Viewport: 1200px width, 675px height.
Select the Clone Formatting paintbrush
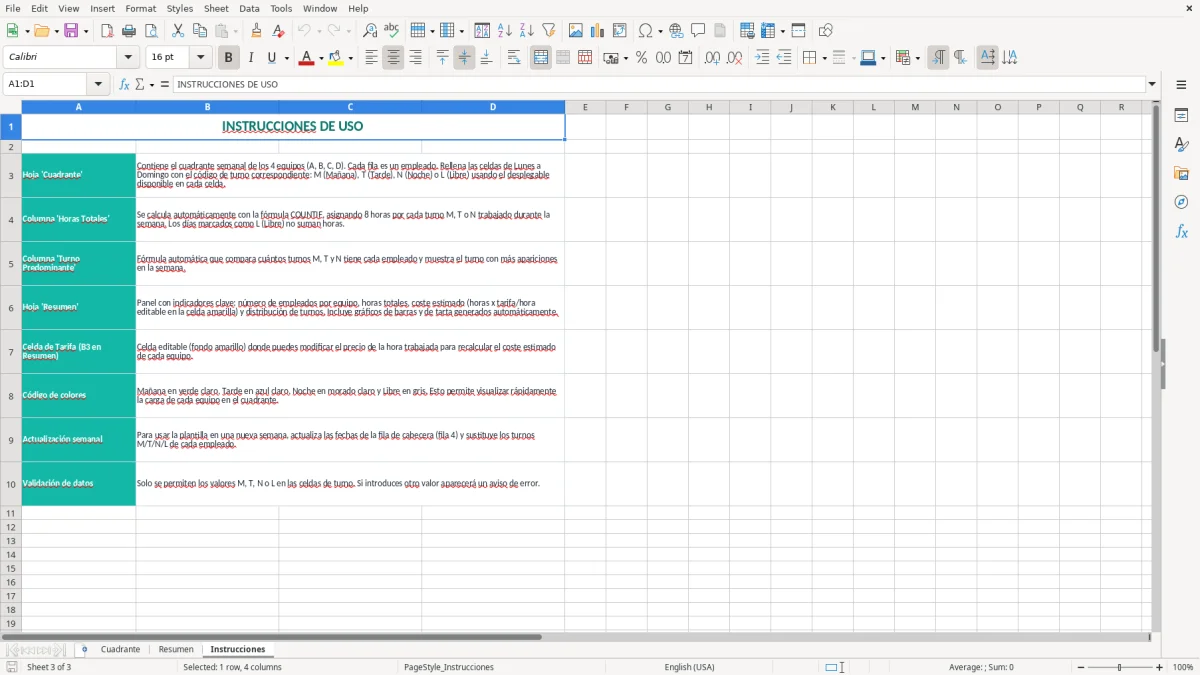(x=256, y=31)
